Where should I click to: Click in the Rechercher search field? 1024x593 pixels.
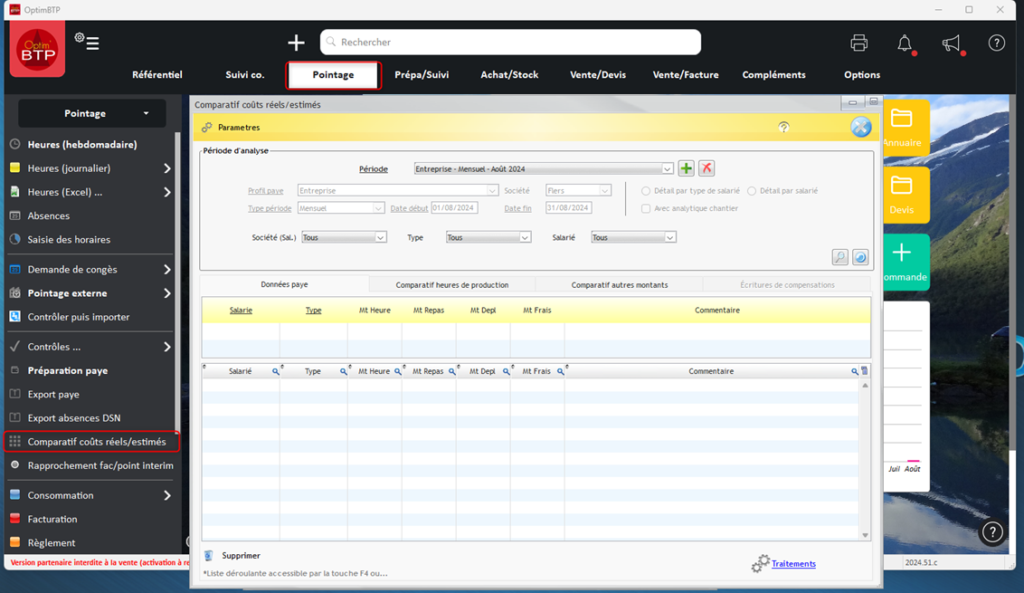click(510, 42)
